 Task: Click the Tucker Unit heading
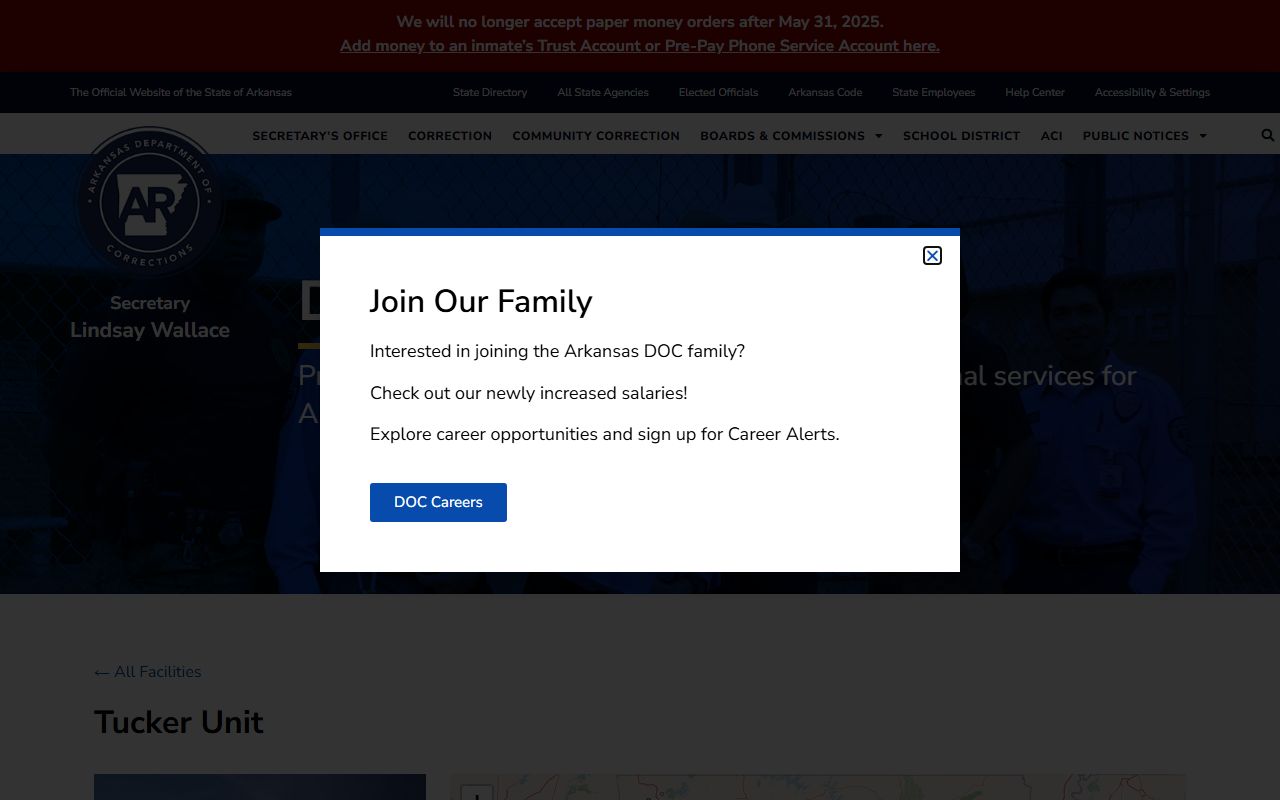coord(179,722)
